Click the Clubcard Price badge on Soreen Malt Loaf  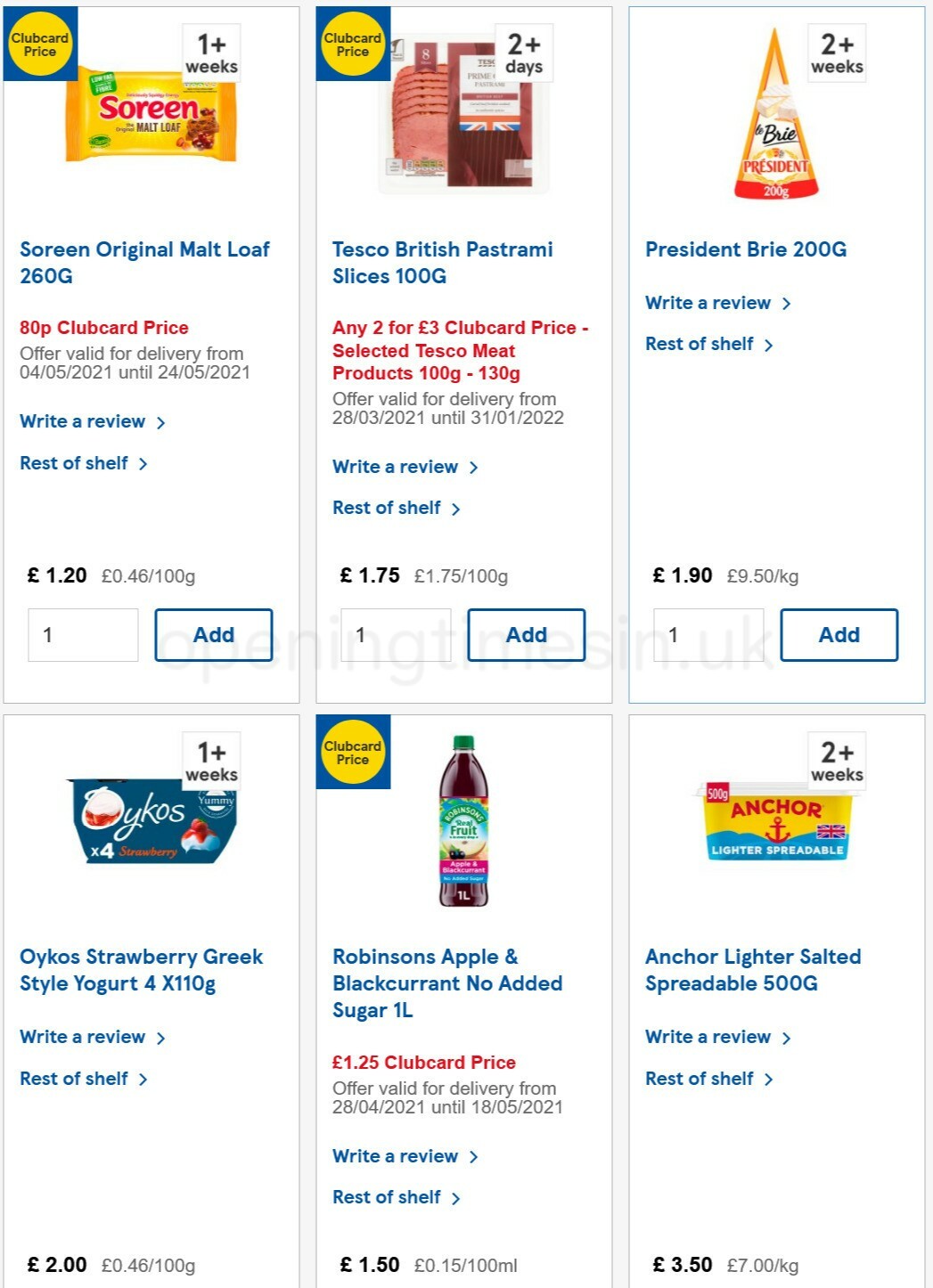coord(40,43)
